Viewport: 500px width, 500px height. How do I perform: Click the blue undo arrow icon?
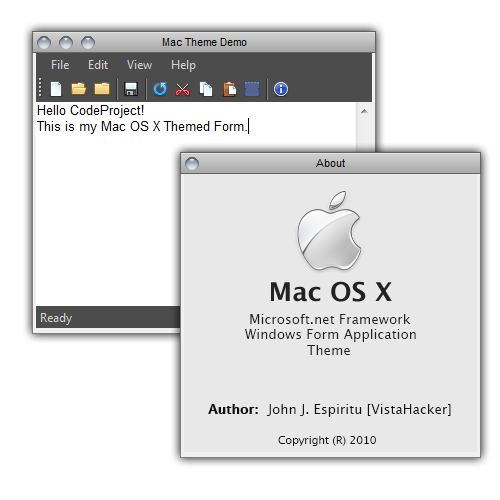coord(160,89)
